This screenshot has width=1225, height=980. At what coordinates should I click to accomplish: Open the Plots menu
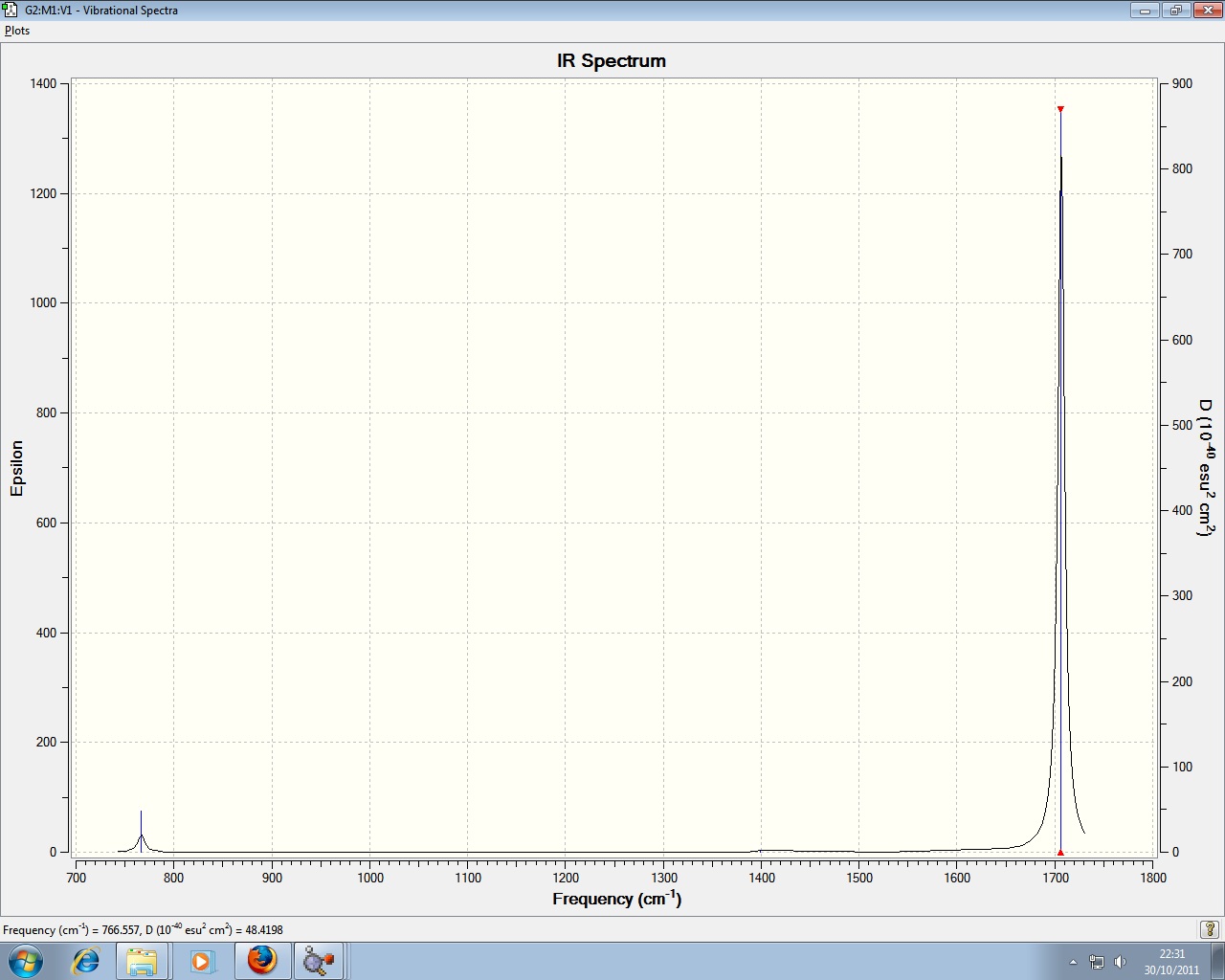click(17, 31)
